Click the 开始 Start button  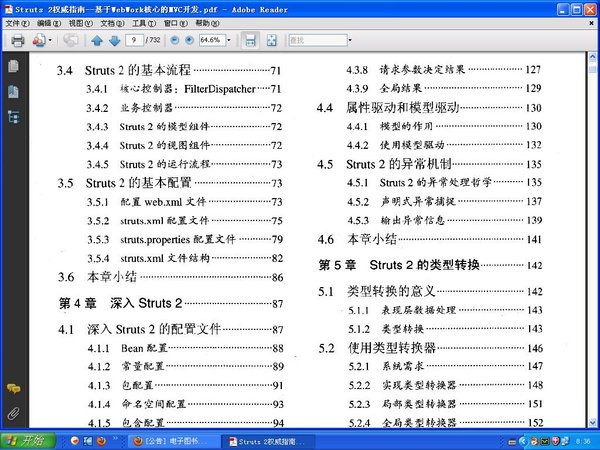click(28, 441)
